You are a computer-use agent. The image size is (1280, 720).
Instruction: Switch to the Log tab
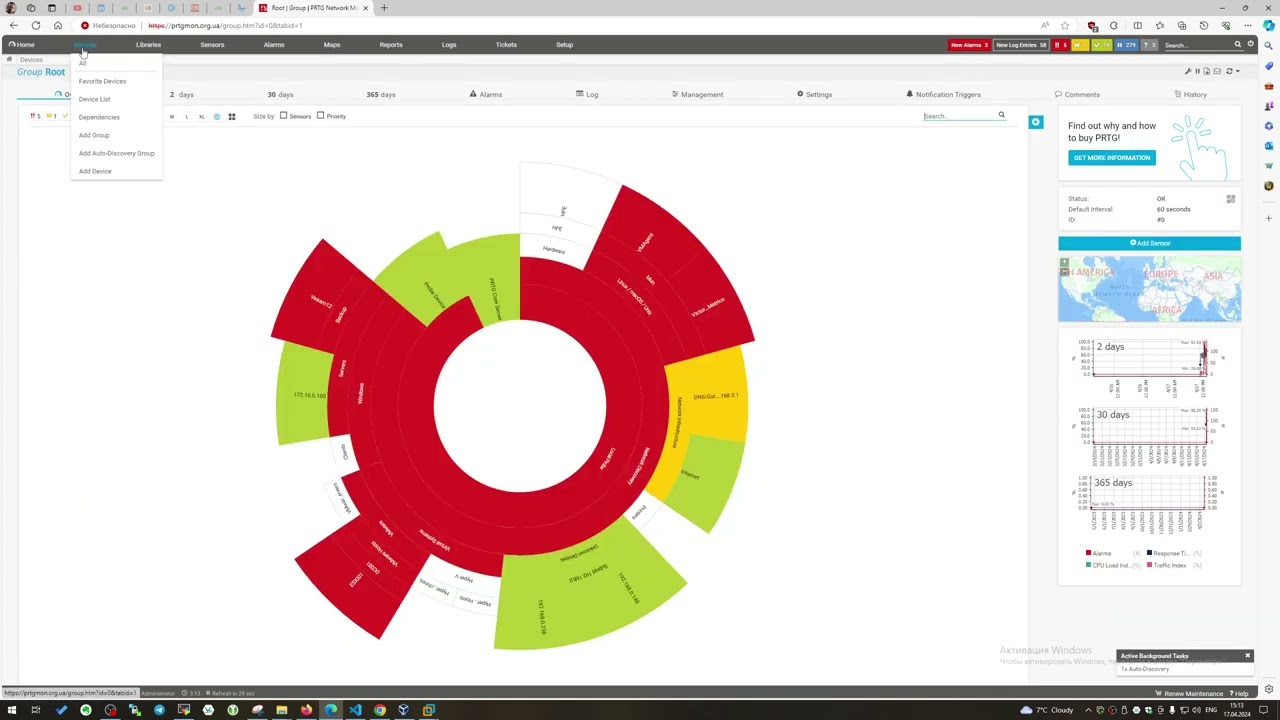[x=587, y=94]
